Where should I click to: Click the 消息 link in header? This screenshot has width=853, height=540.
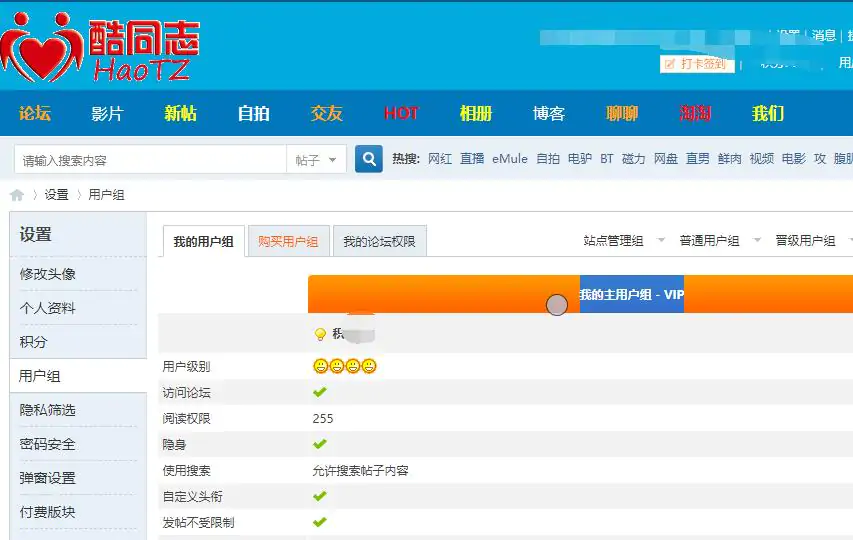[x=824, y=36]
